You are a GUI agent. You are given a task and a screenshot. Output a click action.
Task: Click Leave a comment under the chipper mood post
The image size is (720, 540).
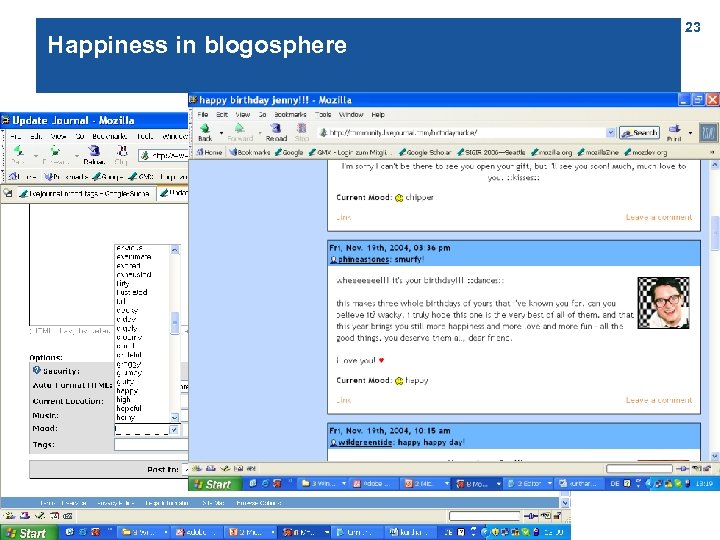pyautogui.click(x=659, y=217)
